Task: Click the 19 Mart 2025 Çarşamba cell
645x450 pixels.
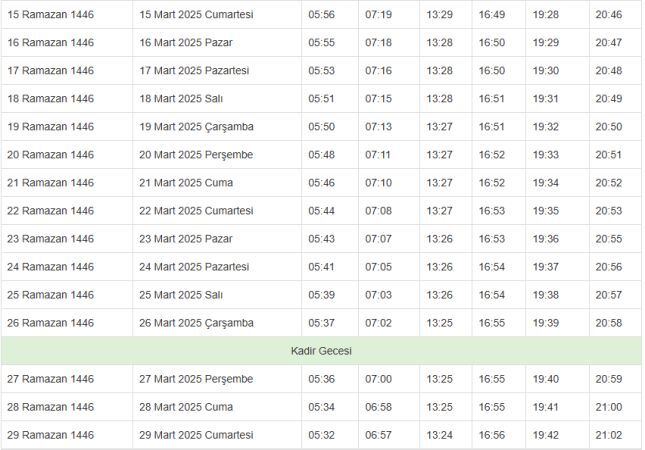Action: (x=217, y=127)
